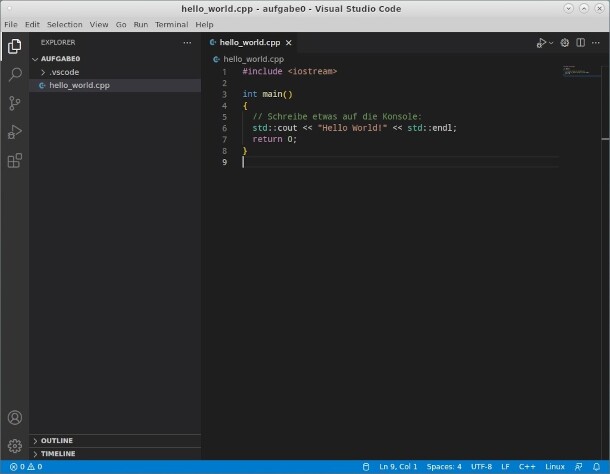Viewport: 610px width, 474px height.
Task: Click Linux configuration in status bar
Action: [555, 467]
